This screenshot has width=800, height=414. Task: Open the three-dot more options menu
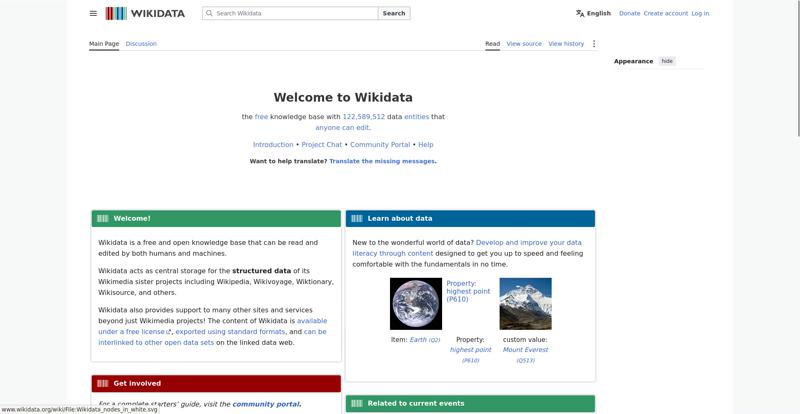594,44
